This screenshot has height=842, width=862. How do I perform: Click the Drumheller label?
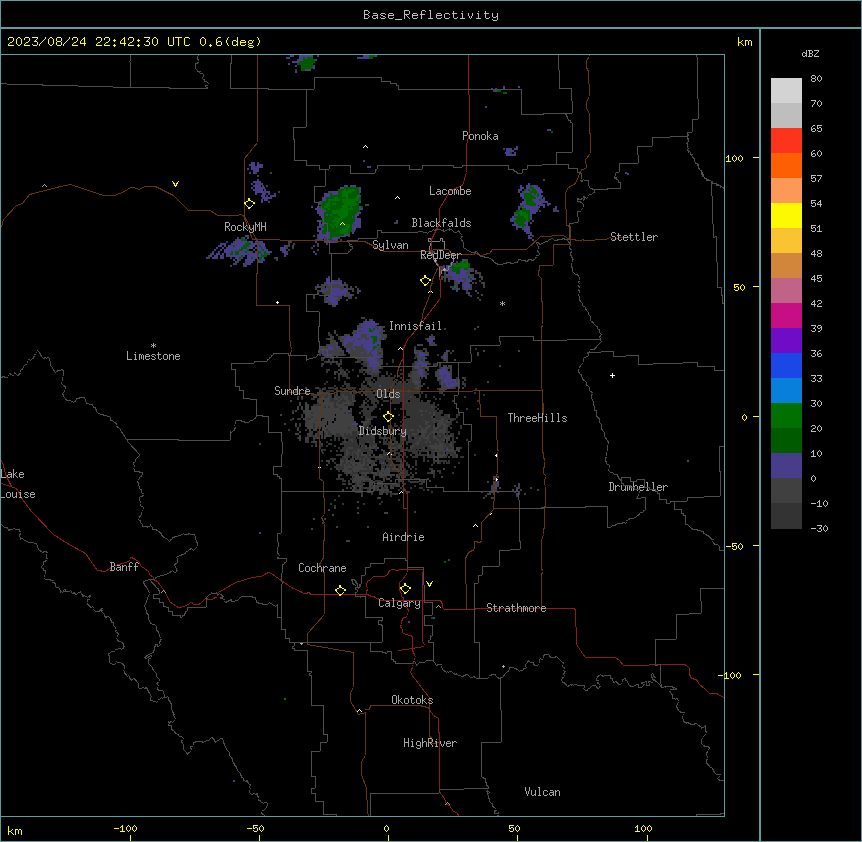pos(638,487)
